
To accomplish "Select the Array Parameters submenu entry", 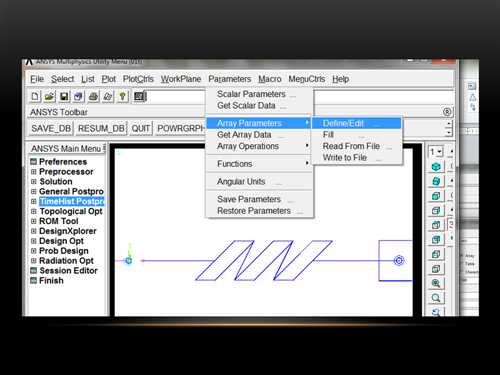I will [x=259, y=123].
